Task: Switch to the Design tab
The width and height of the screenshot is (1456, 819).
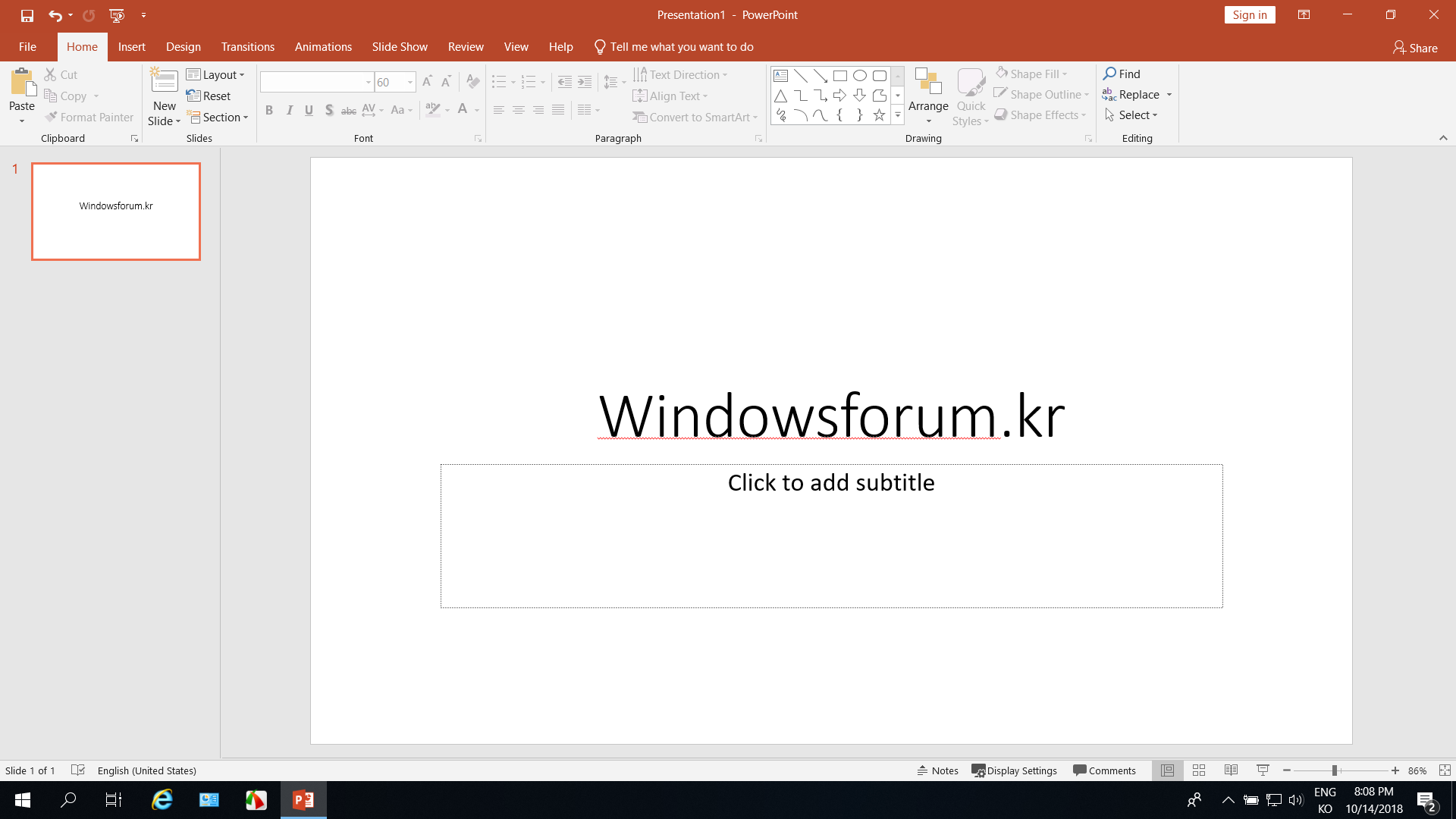Action: 184,47
